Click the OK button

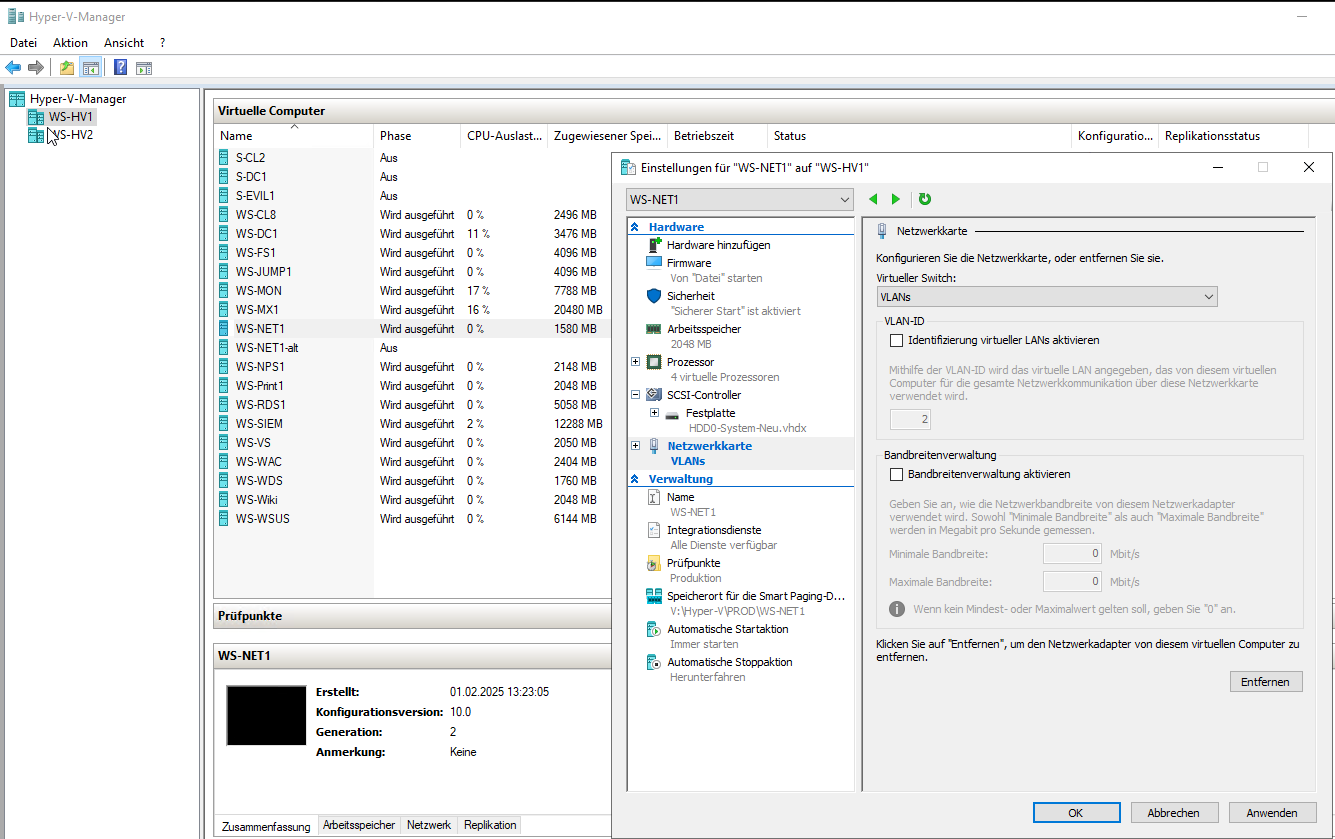(1076, 813)
